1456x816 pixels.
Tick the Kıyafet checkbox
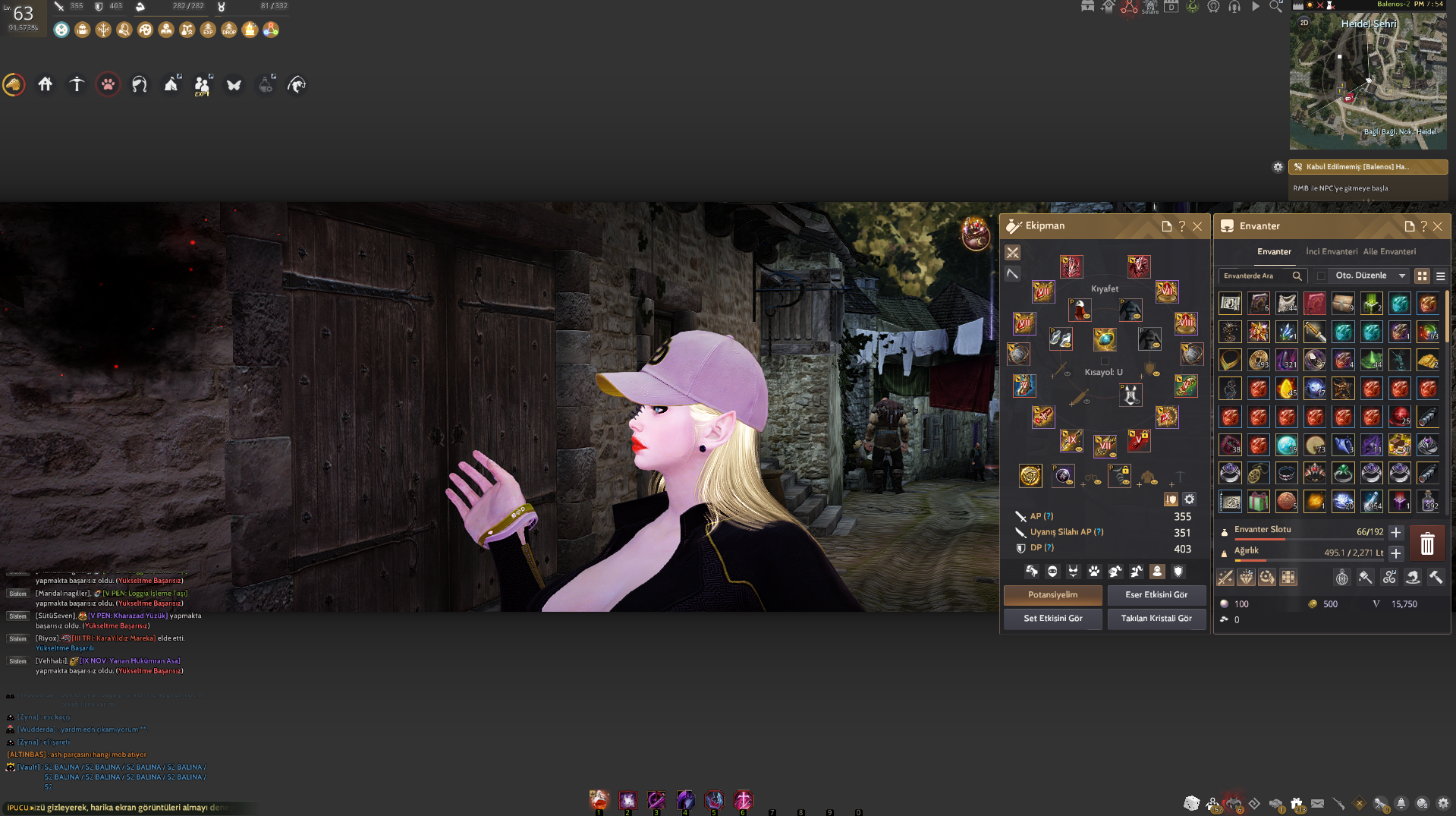click(1105, 361)
